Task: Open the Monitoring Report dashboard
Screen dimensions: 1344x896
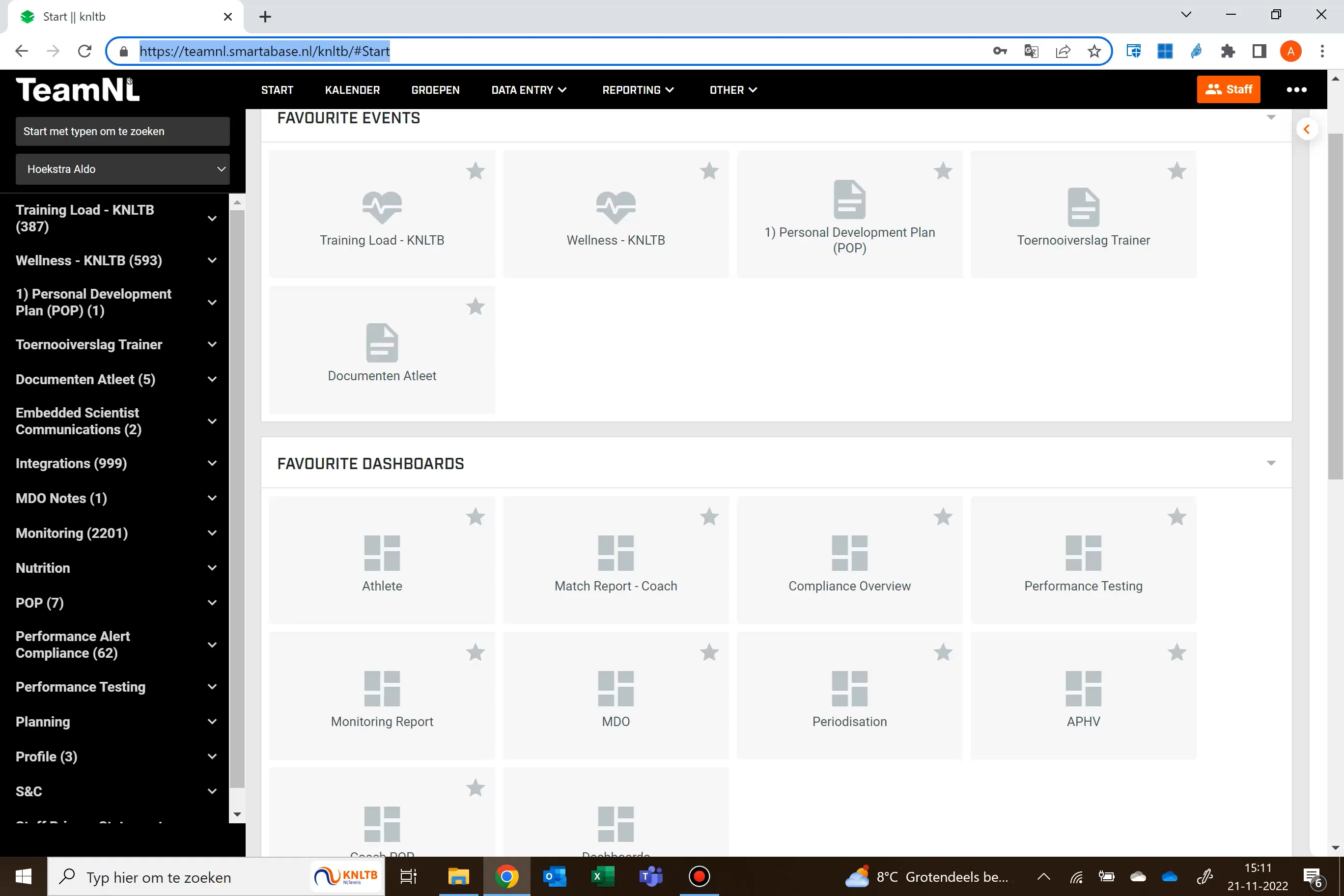Action: pos(382,696)
